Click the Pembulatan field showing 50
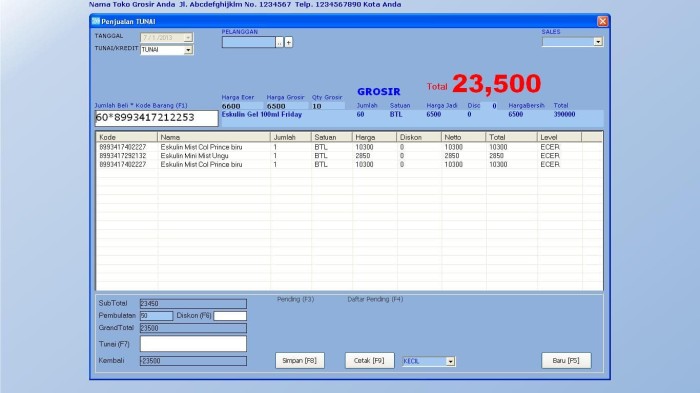This screenshot has height=393, width=700. pyautogui.click(x=156, y=316)
